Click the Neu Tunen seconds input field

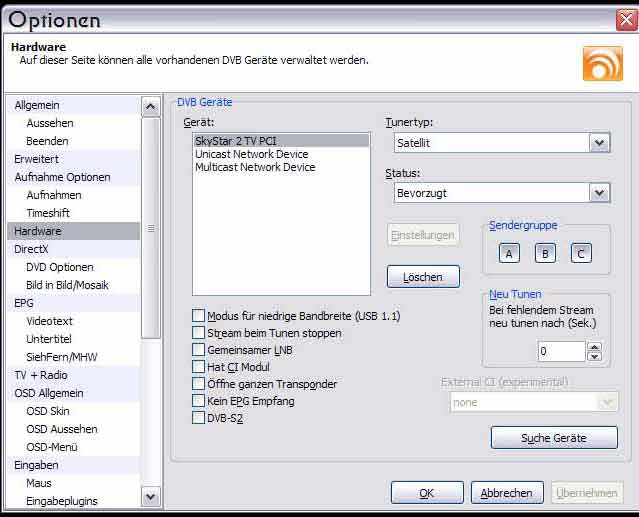[560, 351]
